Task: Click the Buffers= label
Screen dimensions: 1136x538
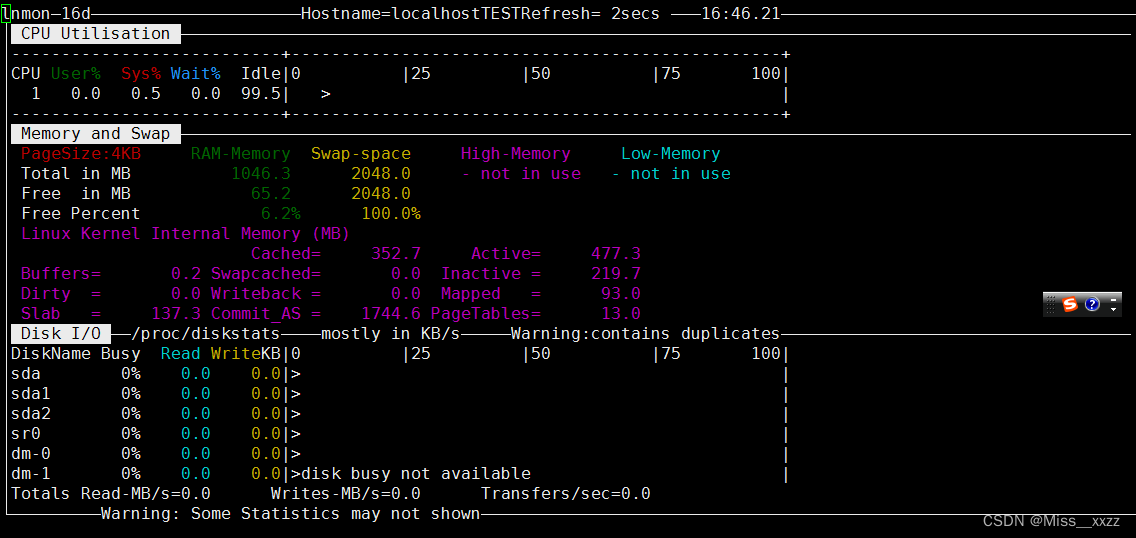Action: pyautogui.click(x=61, y=274)
